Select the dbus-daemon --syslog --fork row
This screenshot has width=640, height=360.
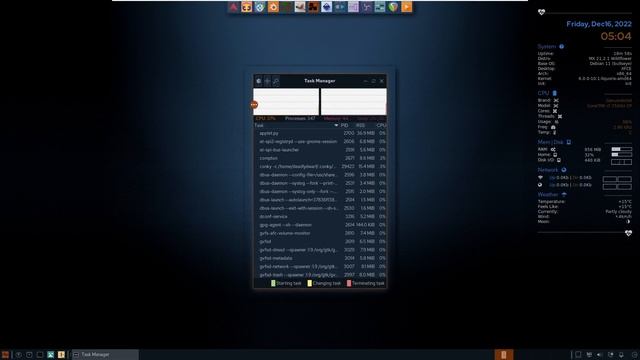coord(320,183)
